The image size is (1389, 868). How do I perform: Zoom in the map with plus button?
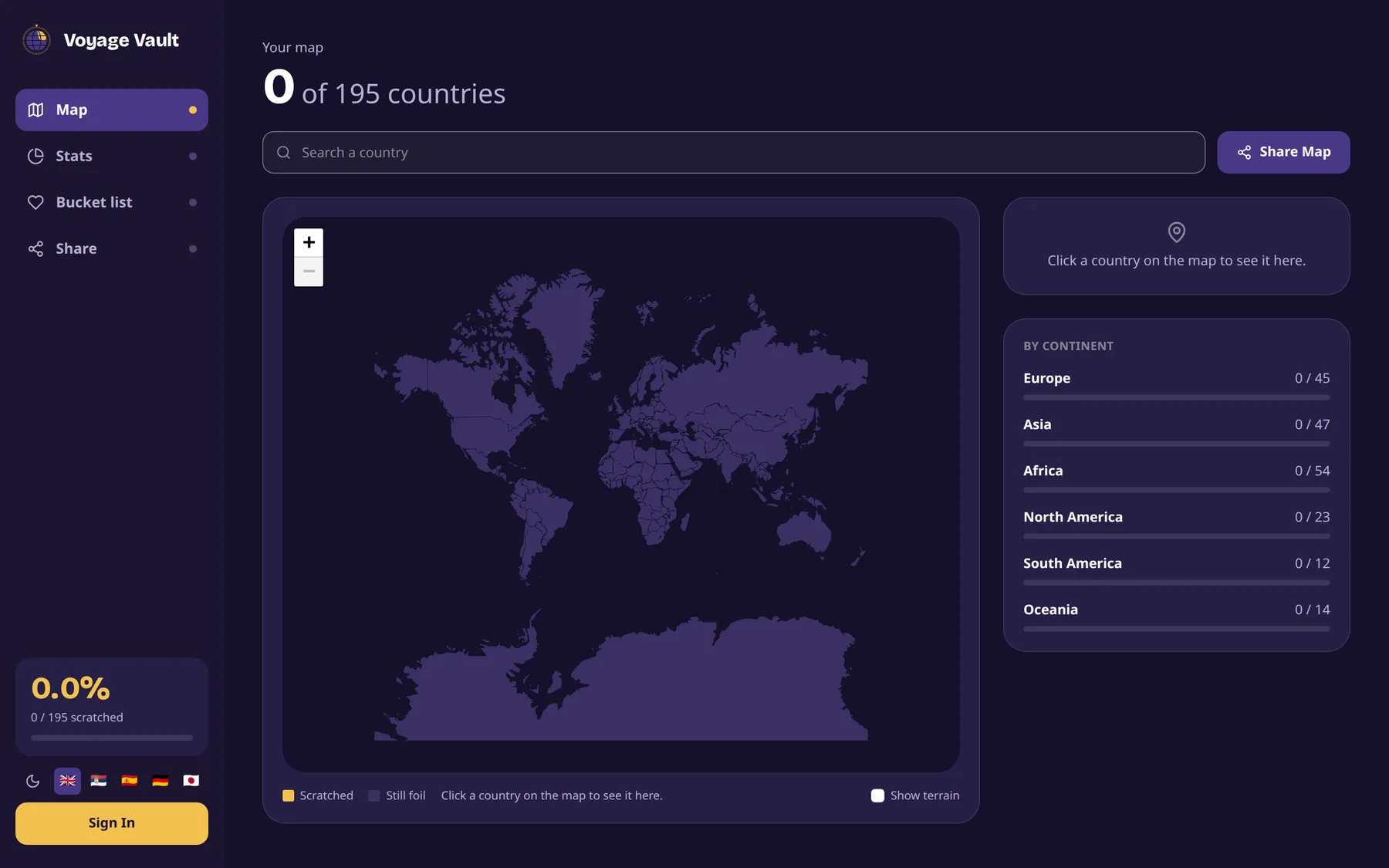point(309,242)
